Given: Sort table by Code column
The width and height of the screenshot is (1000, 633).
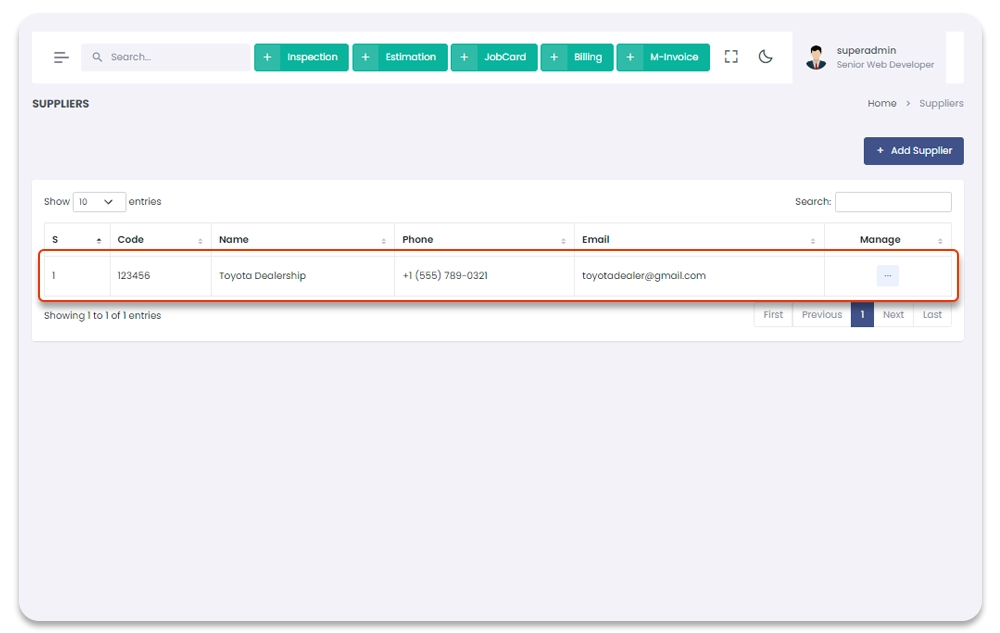Looking at the screenshot, I should click(x=160, y=240).
